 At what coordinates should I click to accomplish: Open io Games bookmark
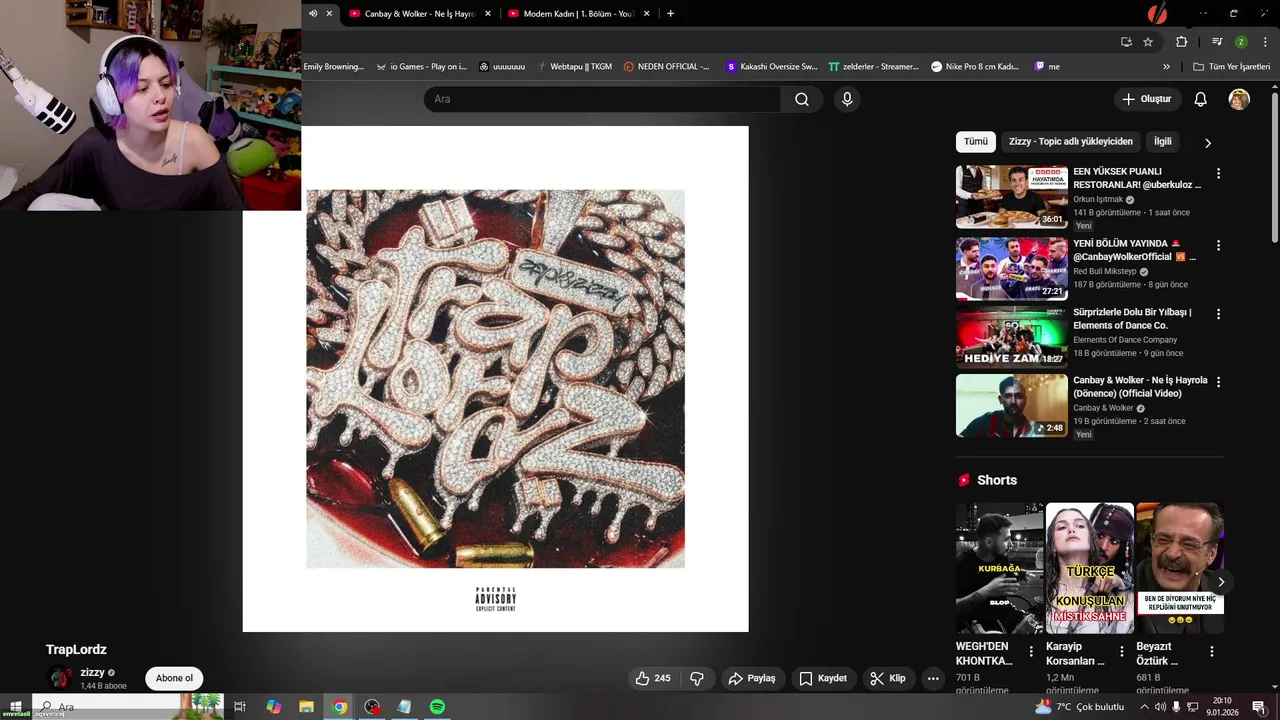(421, 67)
